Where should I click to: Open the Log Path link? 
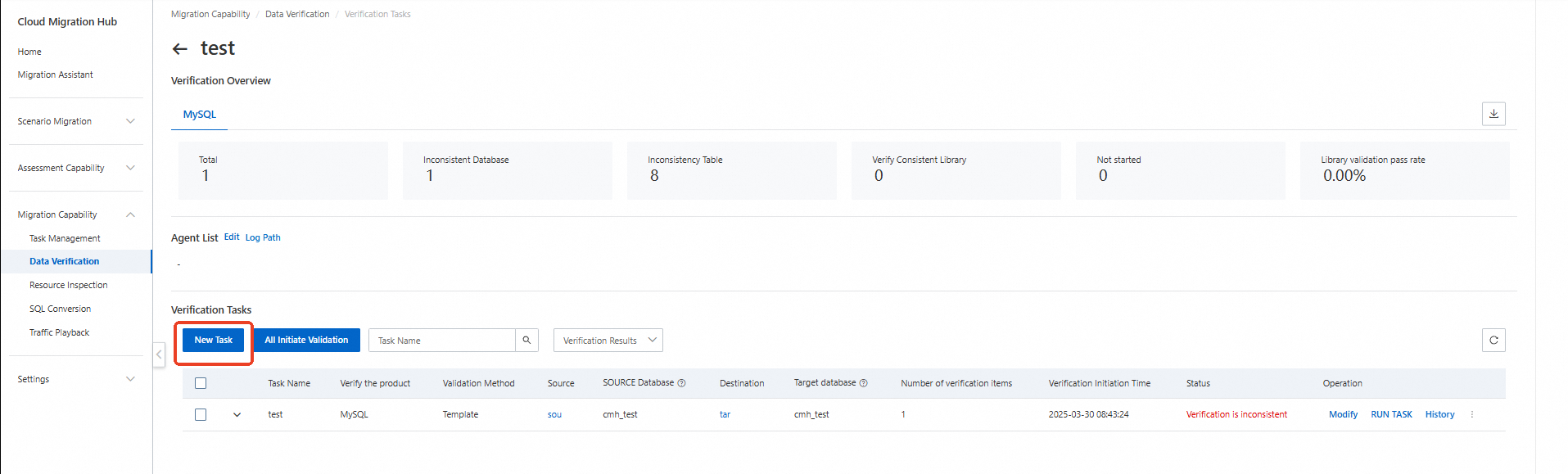click(x=263, y=237)
